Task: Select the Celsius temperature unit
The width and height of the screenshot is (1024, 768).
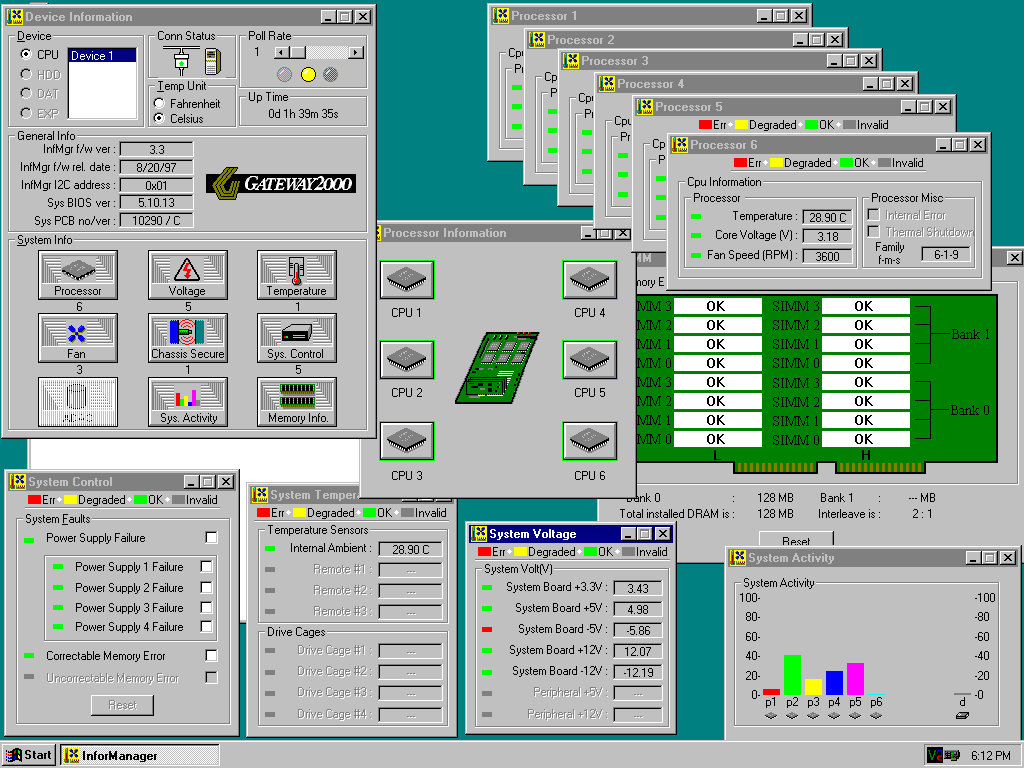Action: pos(160,118)
